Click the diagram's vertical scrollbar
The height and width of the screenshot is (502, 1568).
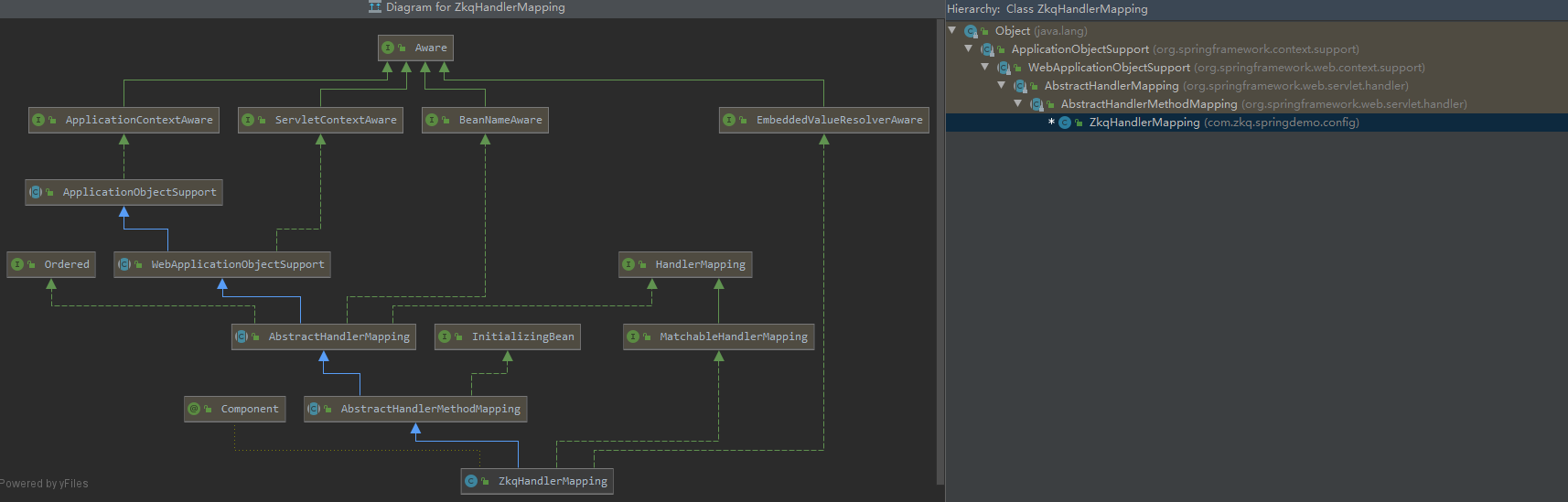940,251
